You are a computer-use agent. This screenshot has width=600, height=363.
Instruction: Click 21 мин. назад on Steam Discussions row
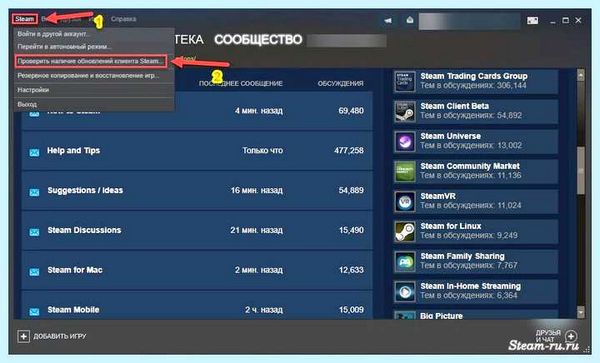point(256,230)
